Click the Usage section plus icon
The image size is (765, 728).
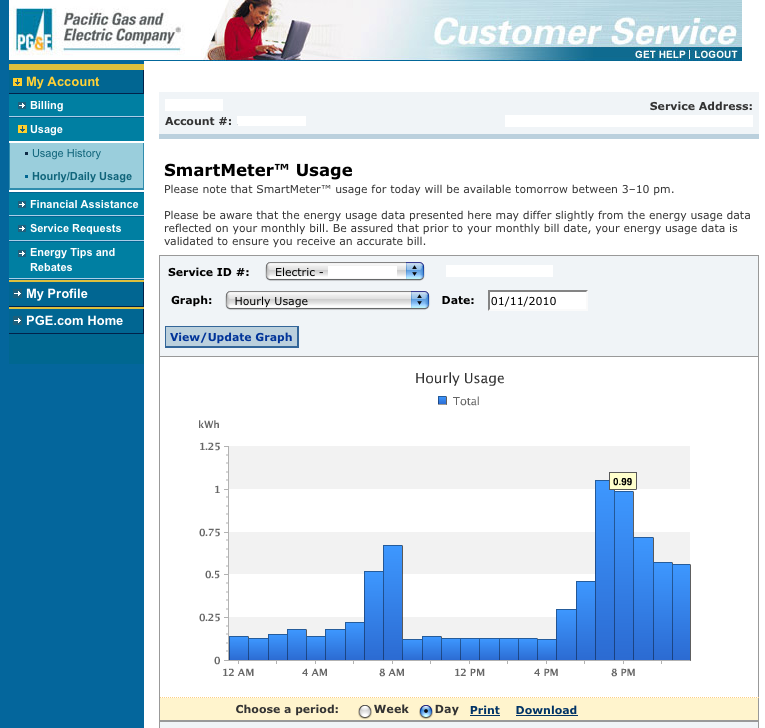tap(22, 129)
